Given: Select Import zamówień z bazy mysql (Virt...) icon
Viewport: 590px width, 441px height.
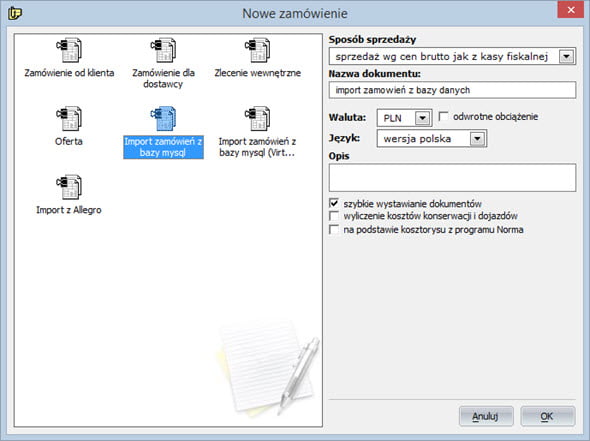Looking at the screenshot, I should click(x=257, y=119).
